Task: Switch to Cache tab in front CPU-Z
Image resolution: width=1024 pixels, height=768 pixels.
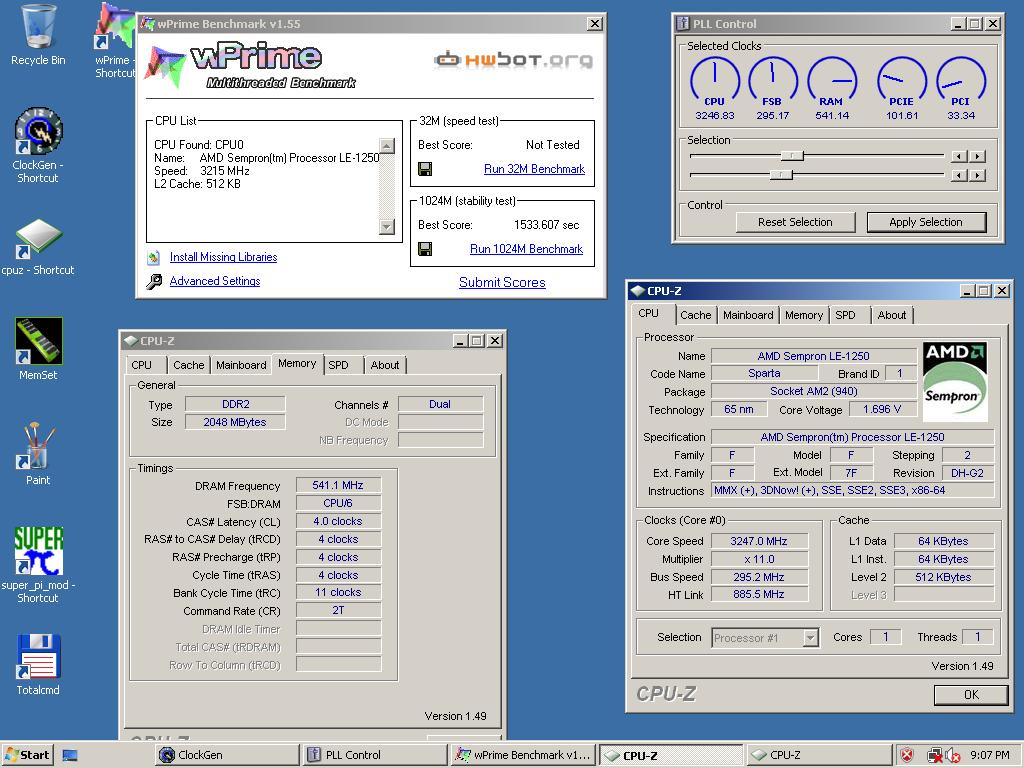Action: 696,315
